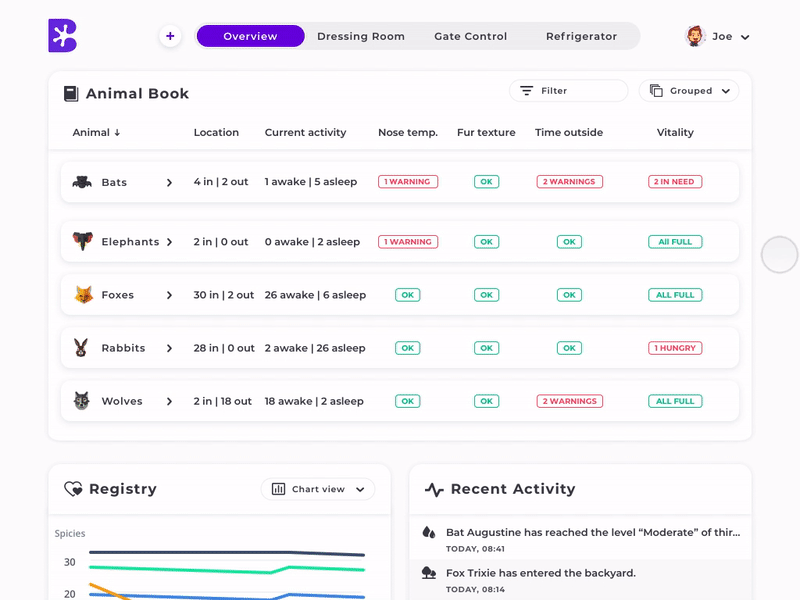Click the Animal Book icon
Screen dimensions: 800x600
pyautogui.click(x=71, y=94)
